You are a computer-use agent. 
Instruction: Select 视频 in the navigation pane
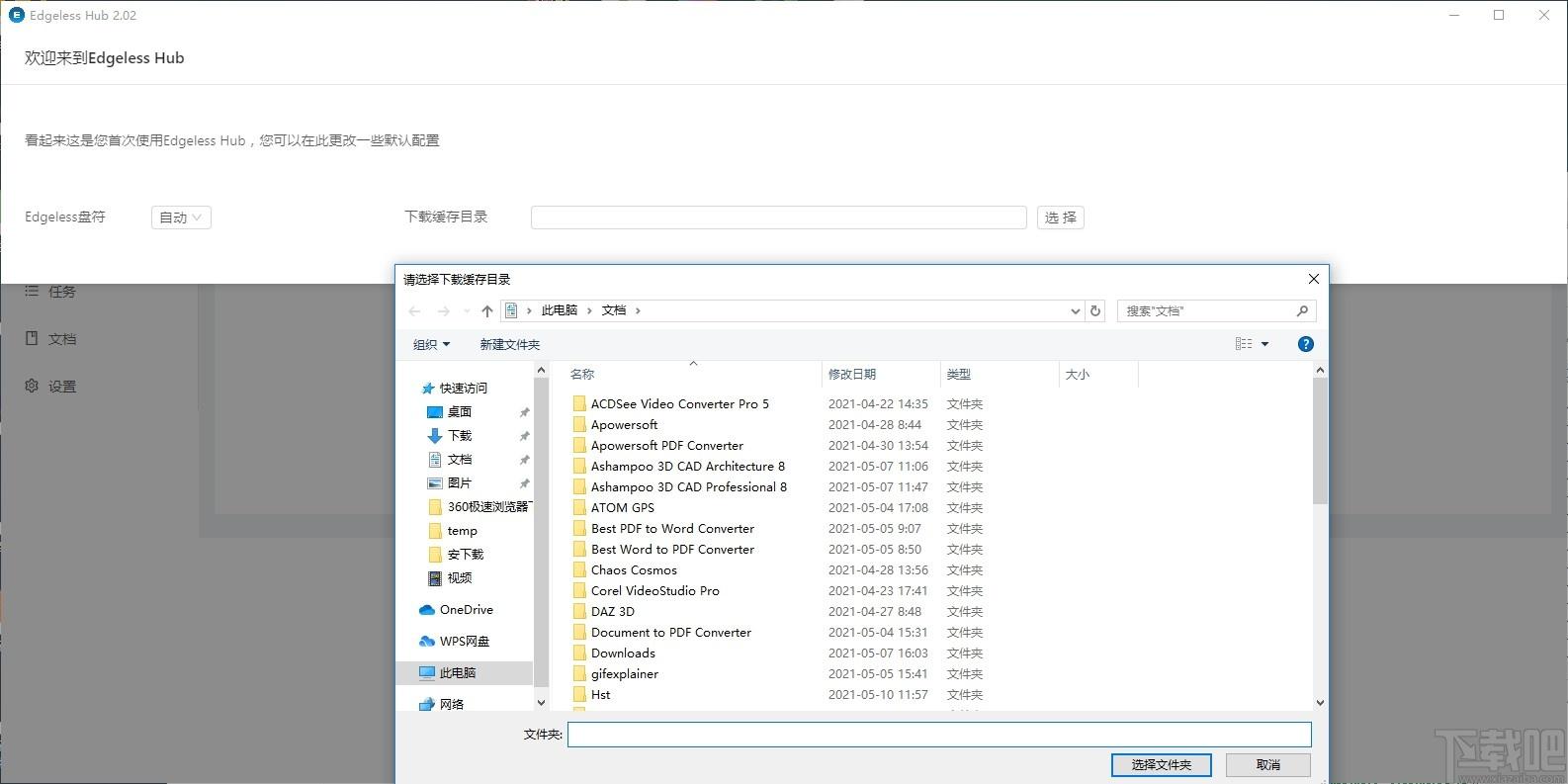[460, 577]
